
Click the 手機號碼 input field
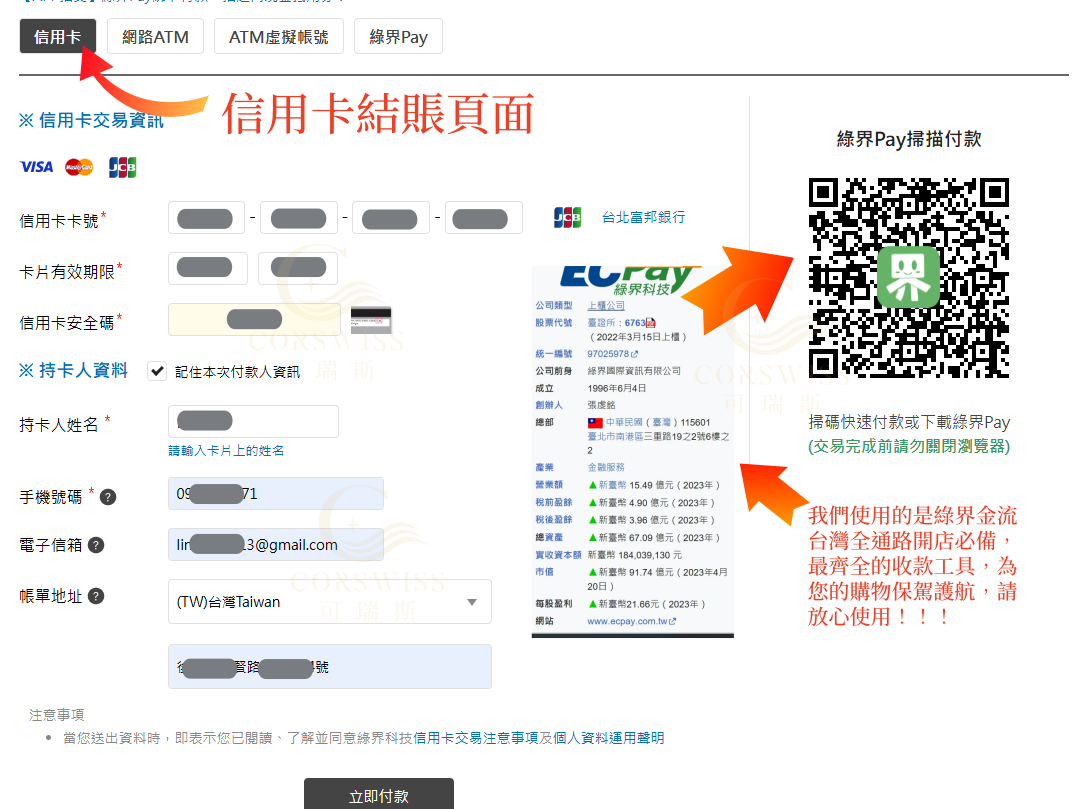[276, 494]
